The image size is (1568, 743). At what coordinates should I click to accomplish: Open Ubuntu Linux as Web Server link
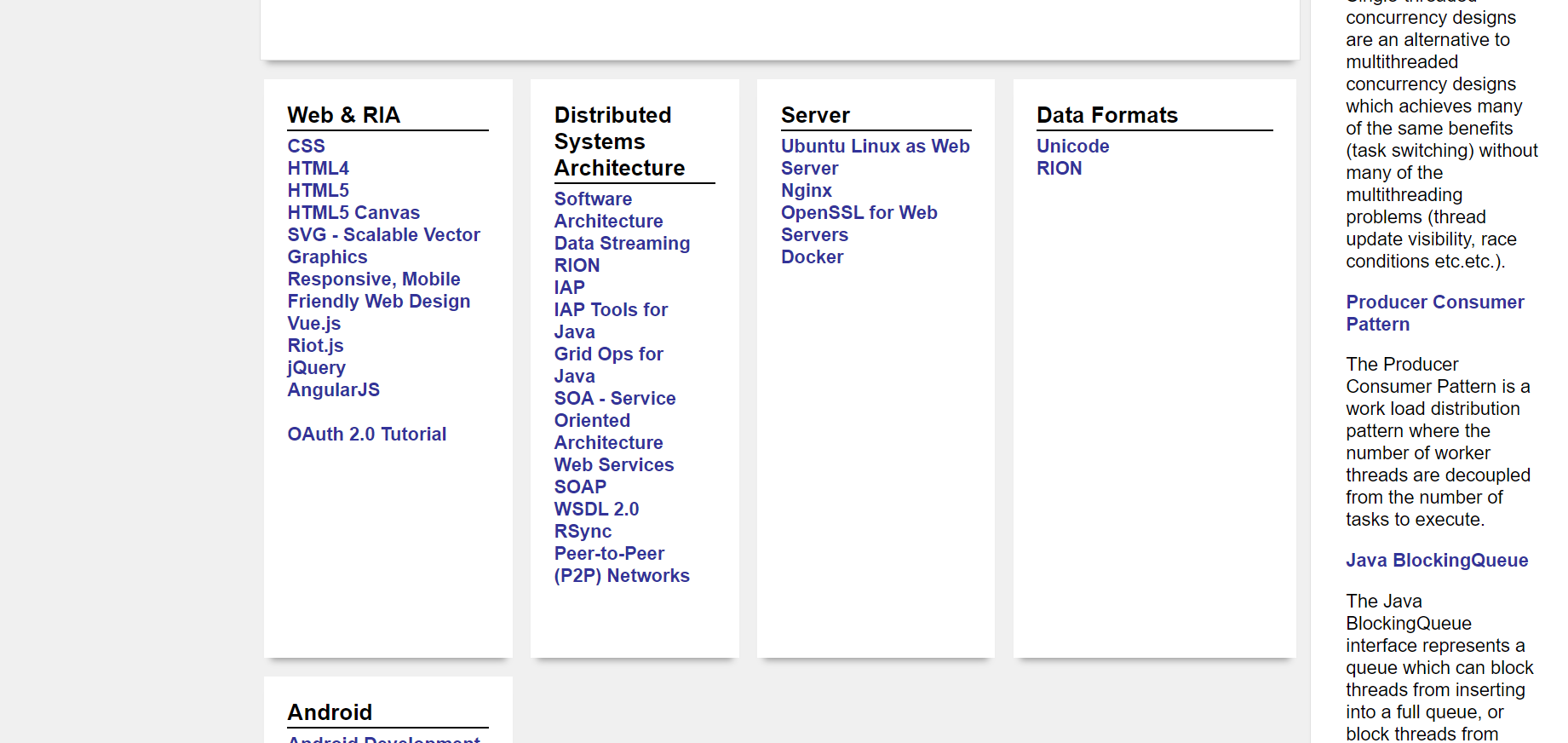pos(875,157)
